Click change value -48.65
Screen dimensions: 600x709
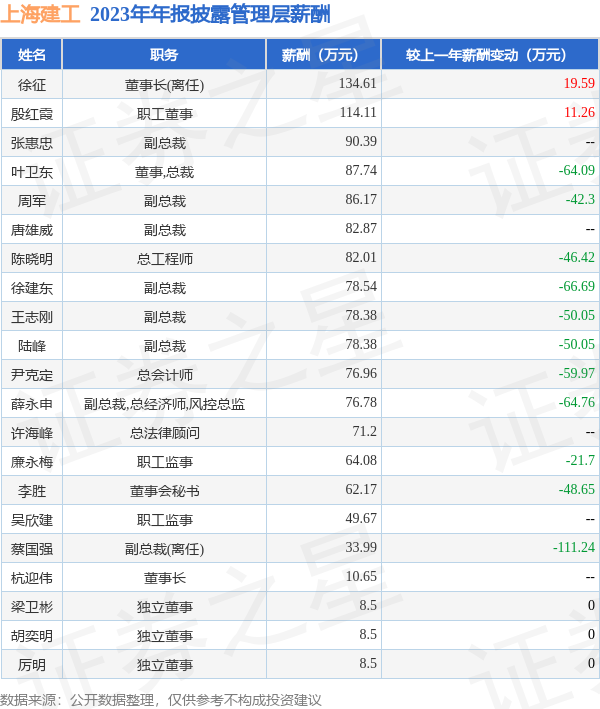coord(576,489)
